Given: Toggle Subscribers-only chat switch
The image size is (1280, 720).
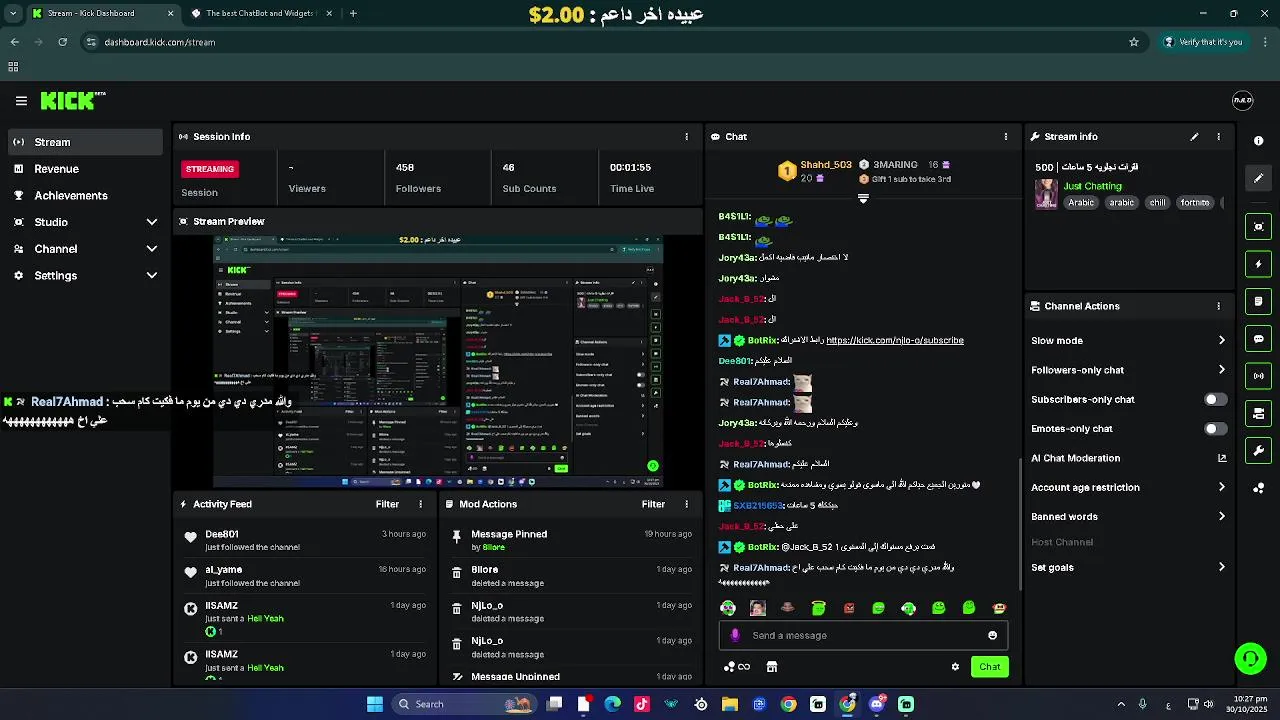Looking at the screenshot, I should (x=1214, y=399).
